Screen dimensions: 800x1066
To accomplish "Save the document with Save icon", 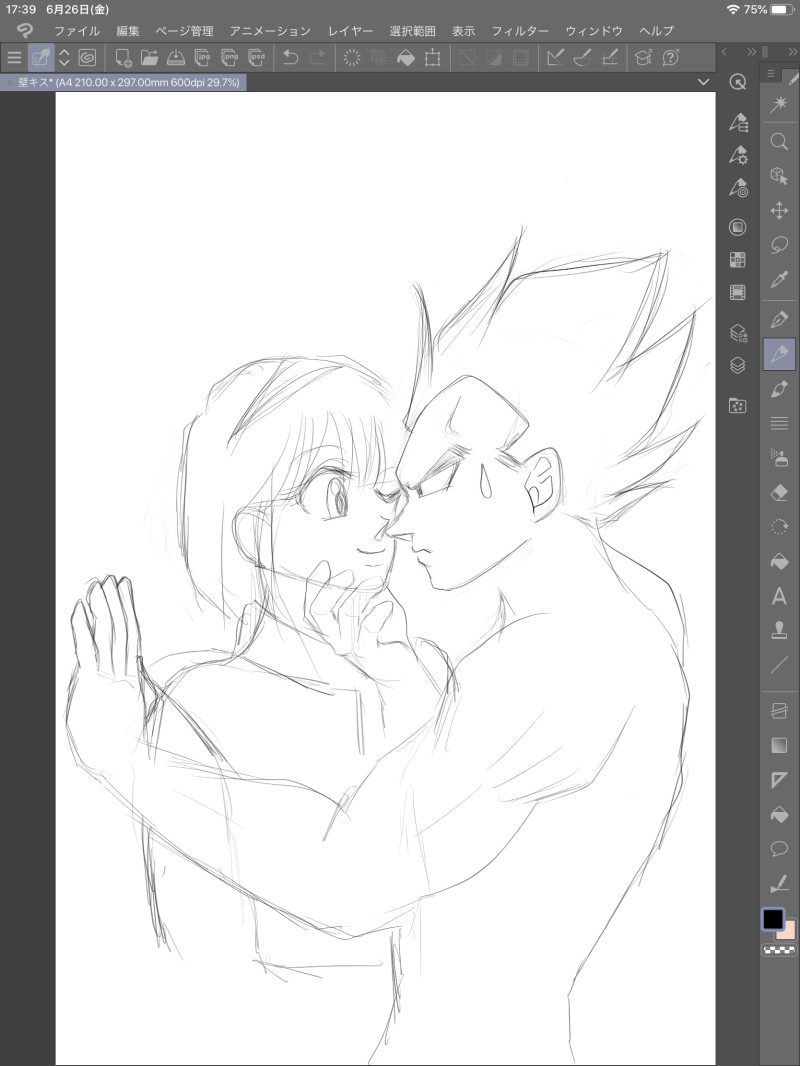I will pos(176,58).
